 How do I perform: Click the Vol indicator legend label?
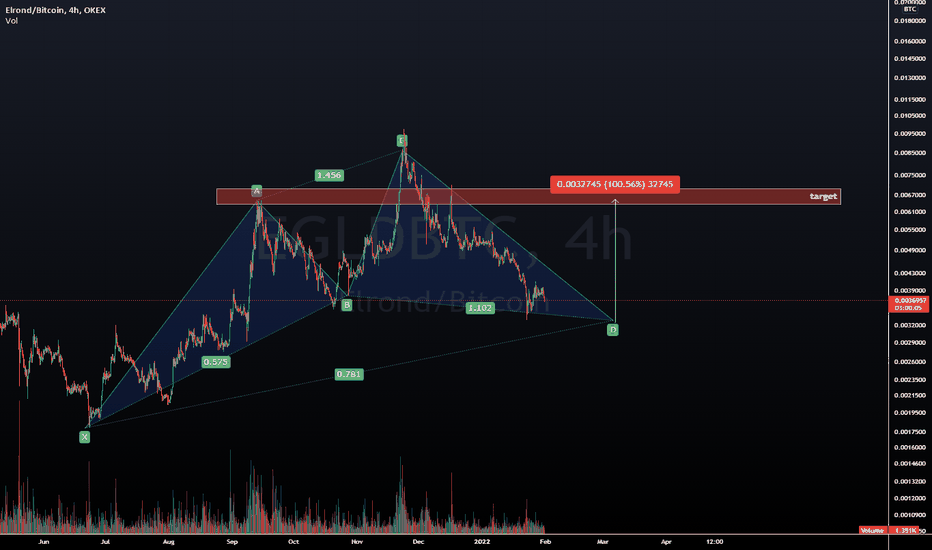coord(11,21)
